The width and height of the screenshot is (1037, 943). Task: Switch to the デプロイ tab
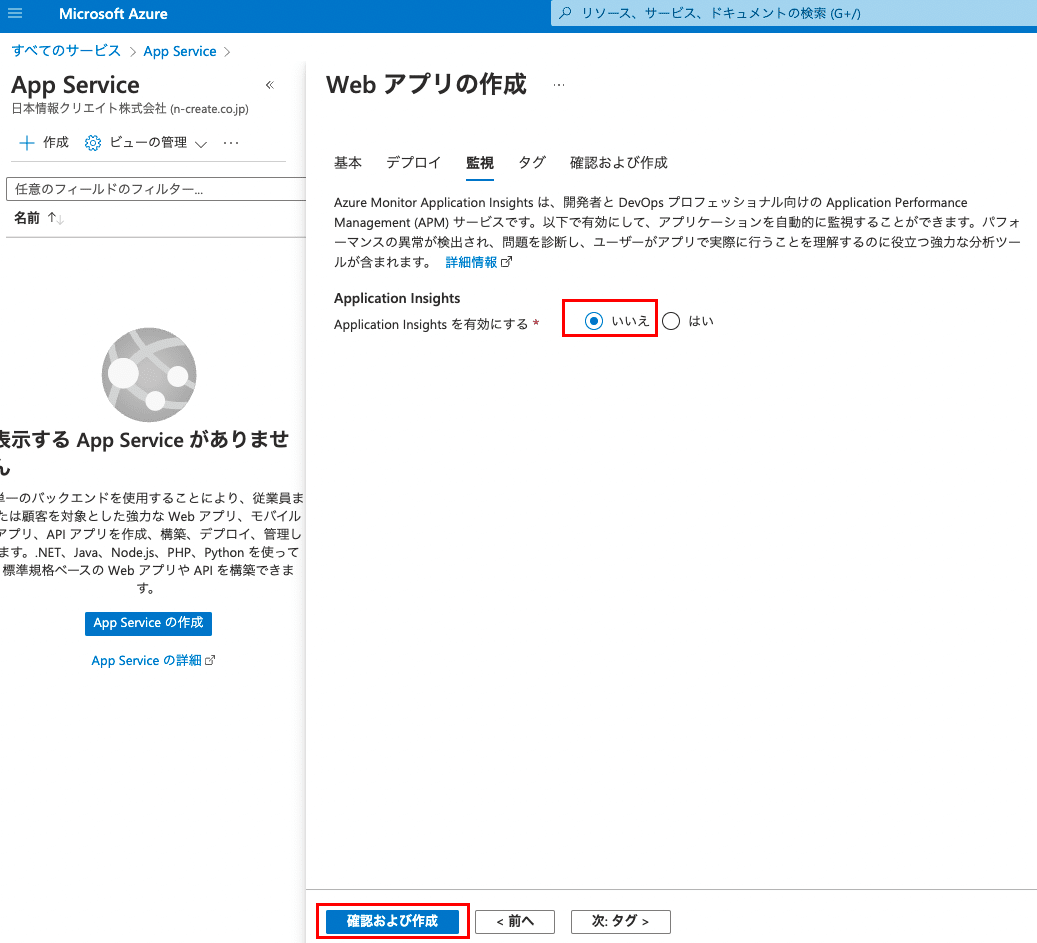(x=413, y=163)
